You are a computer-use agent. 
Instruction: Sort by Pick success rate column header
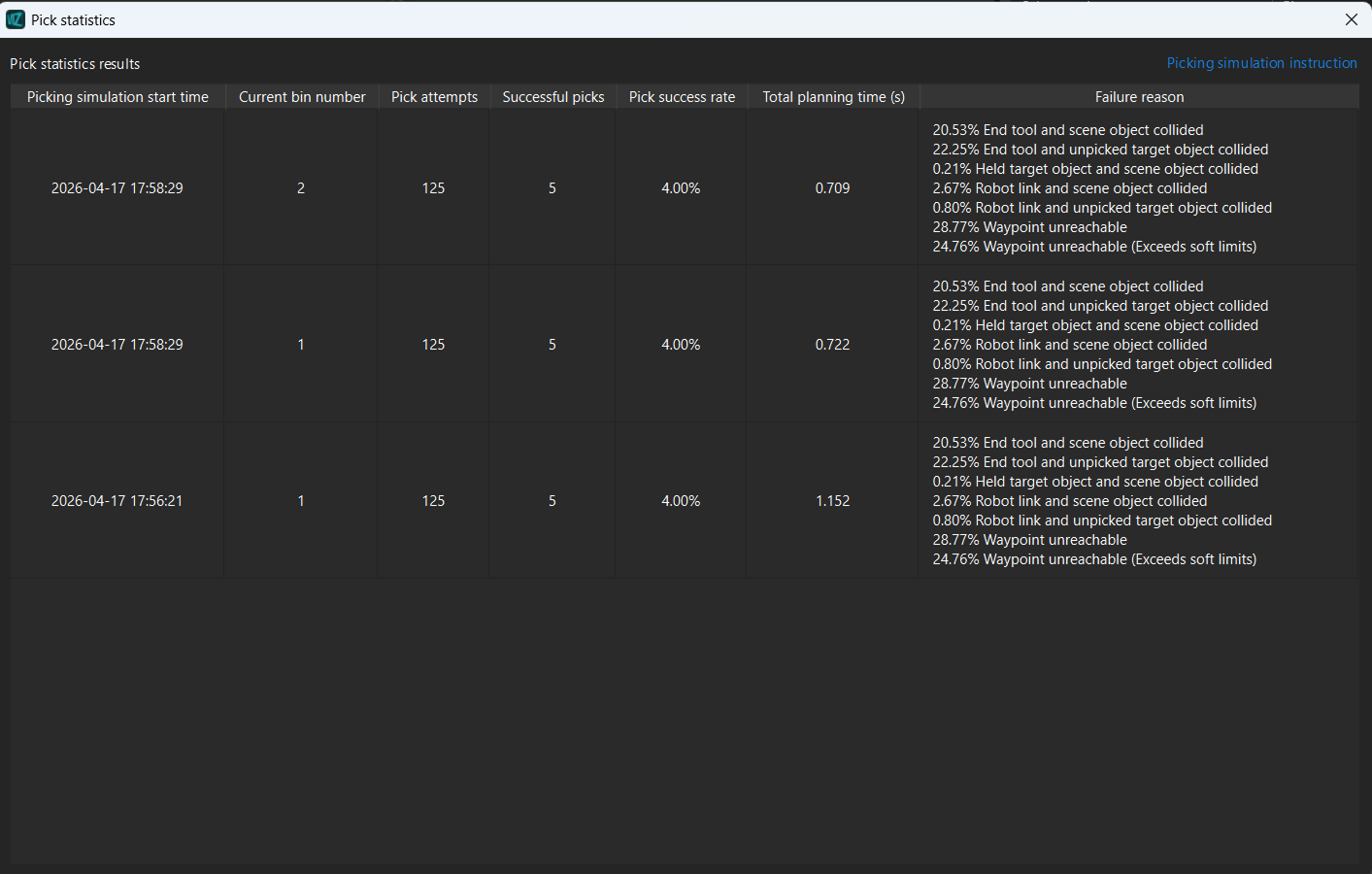(682, 97)
